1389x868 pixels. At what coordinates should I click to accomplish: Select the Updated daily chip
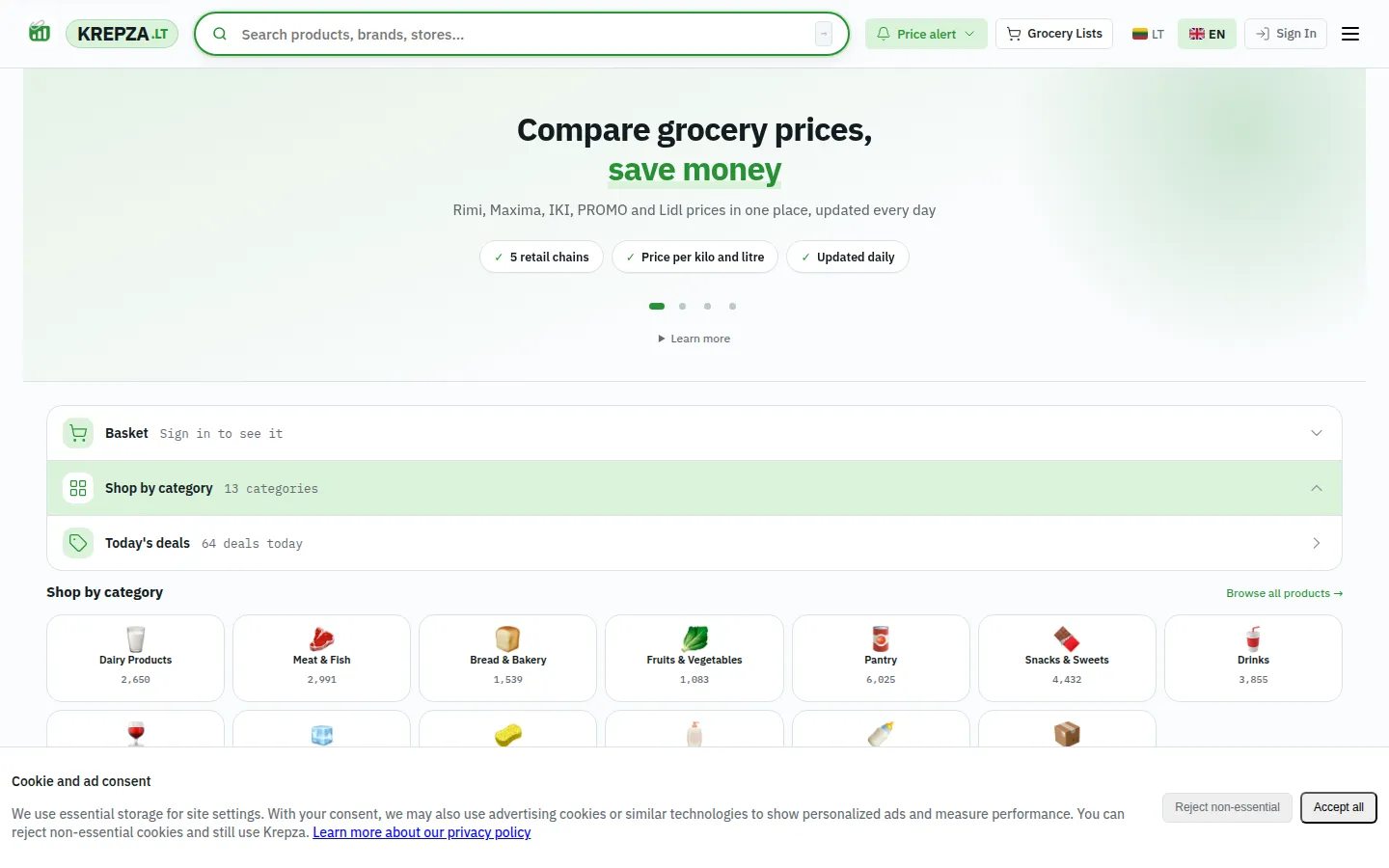point(848,257)
